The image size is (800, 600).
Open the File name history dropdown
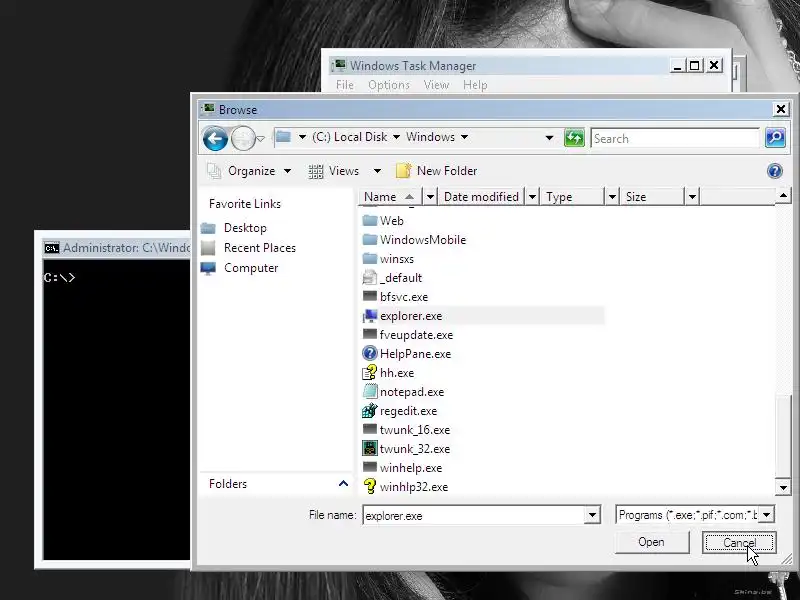pyautogui.click(x=592, y=515)
